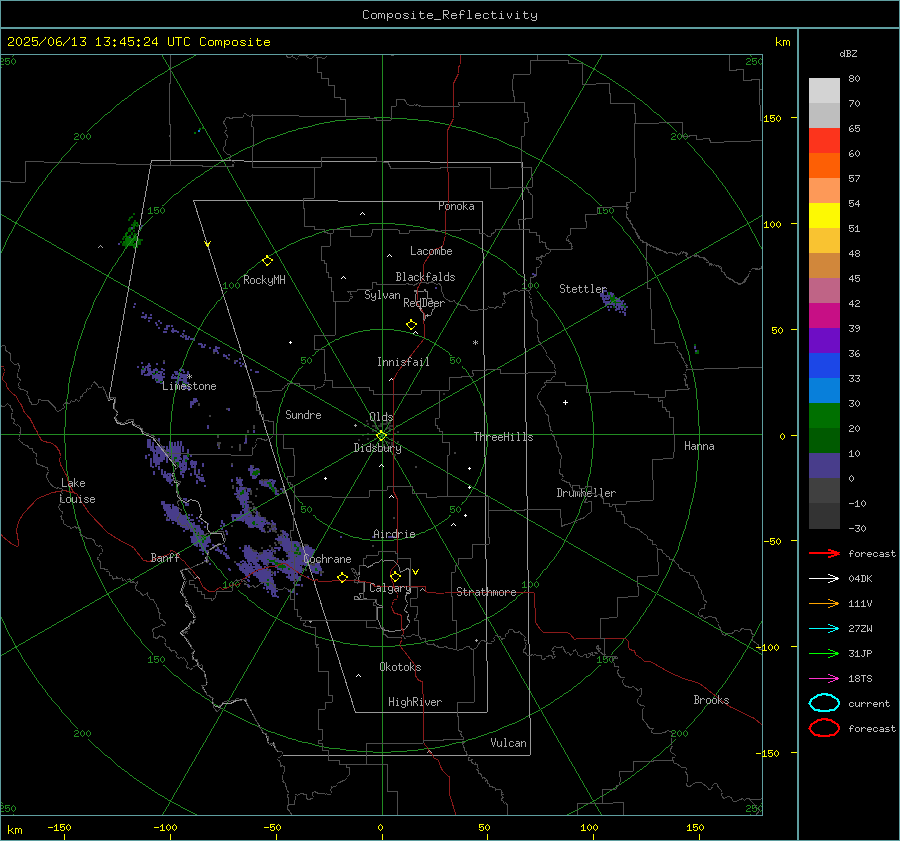Click the green 31JP arrow icon

tap(824, 653)
